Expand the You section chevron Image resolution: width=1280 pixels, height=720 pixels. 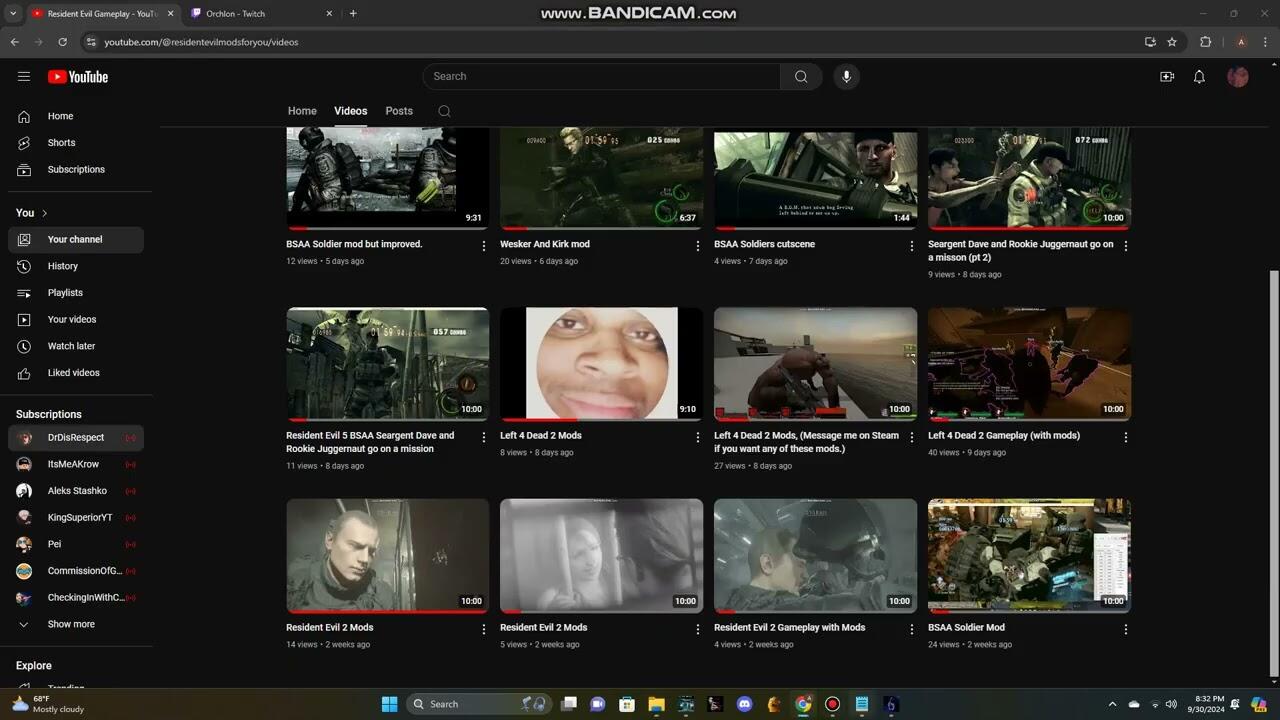(44, 213)
